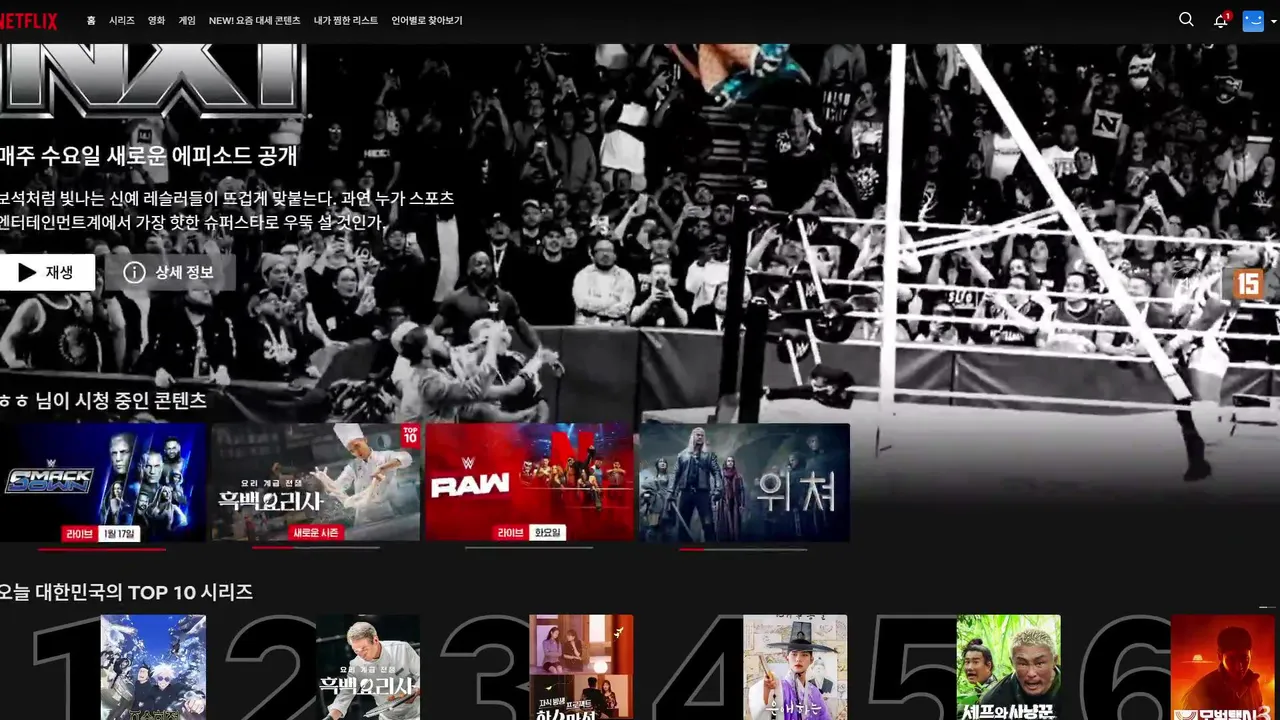
Task: Open the rank 2 흑백요리사 poster
Action: (x=368, y=667)
